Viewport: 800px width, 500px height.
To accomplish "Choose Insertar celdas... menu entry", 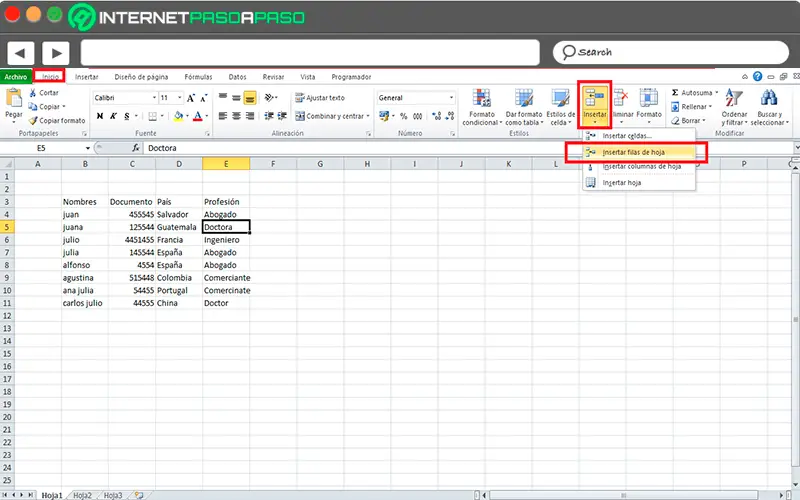I will [639, 136].
